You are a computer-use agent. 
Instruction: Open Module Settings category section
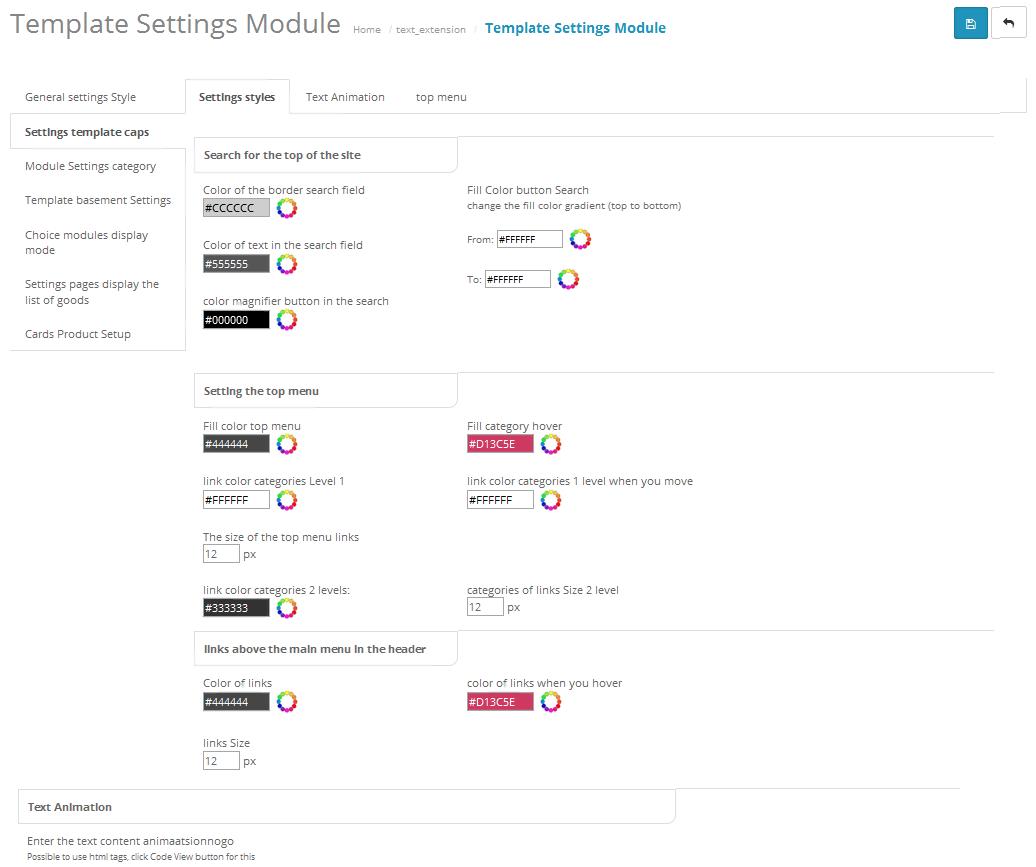pyautogui.click(x=91, y=166)
